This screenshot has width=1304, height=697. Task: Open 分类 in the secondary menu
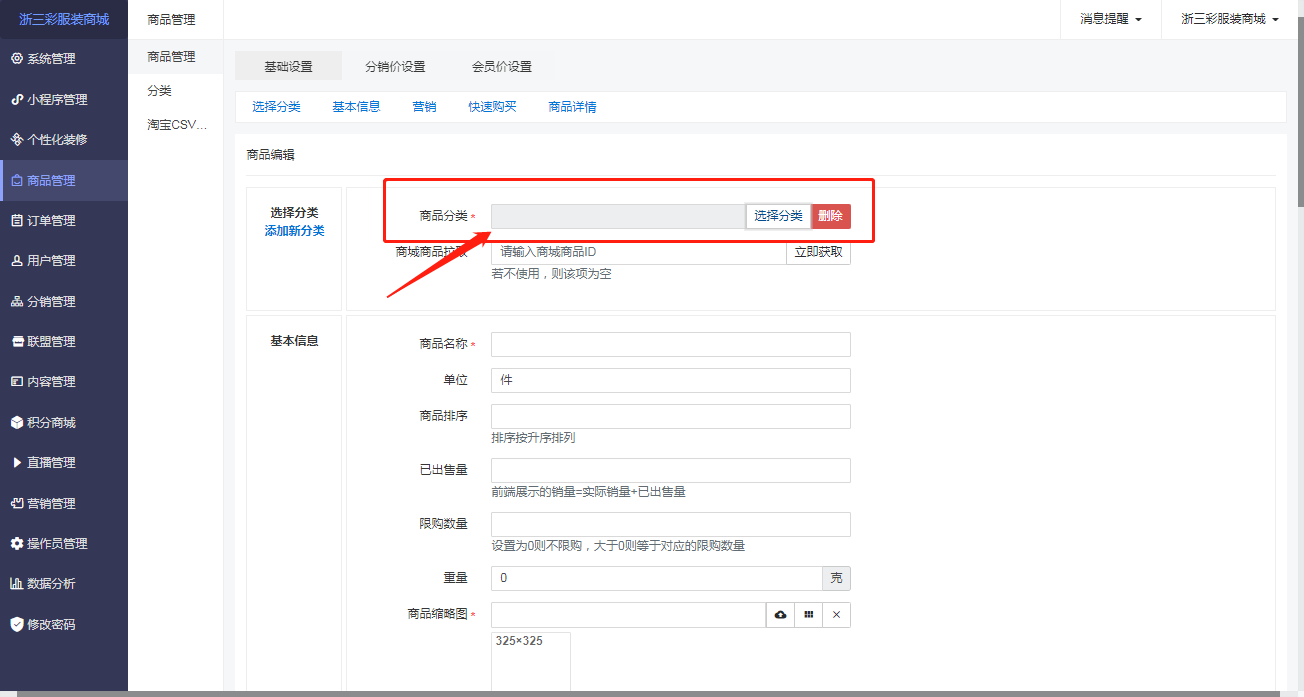click(176, 91)
